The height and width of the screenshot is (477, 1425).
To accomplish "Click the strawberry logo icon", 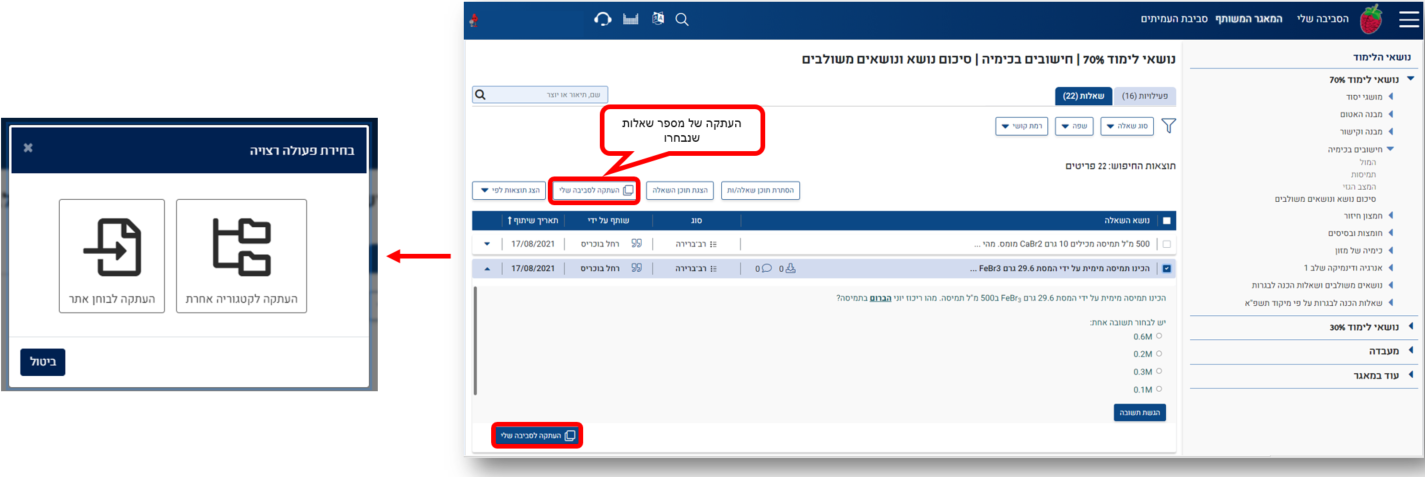I will point(1369,19).
